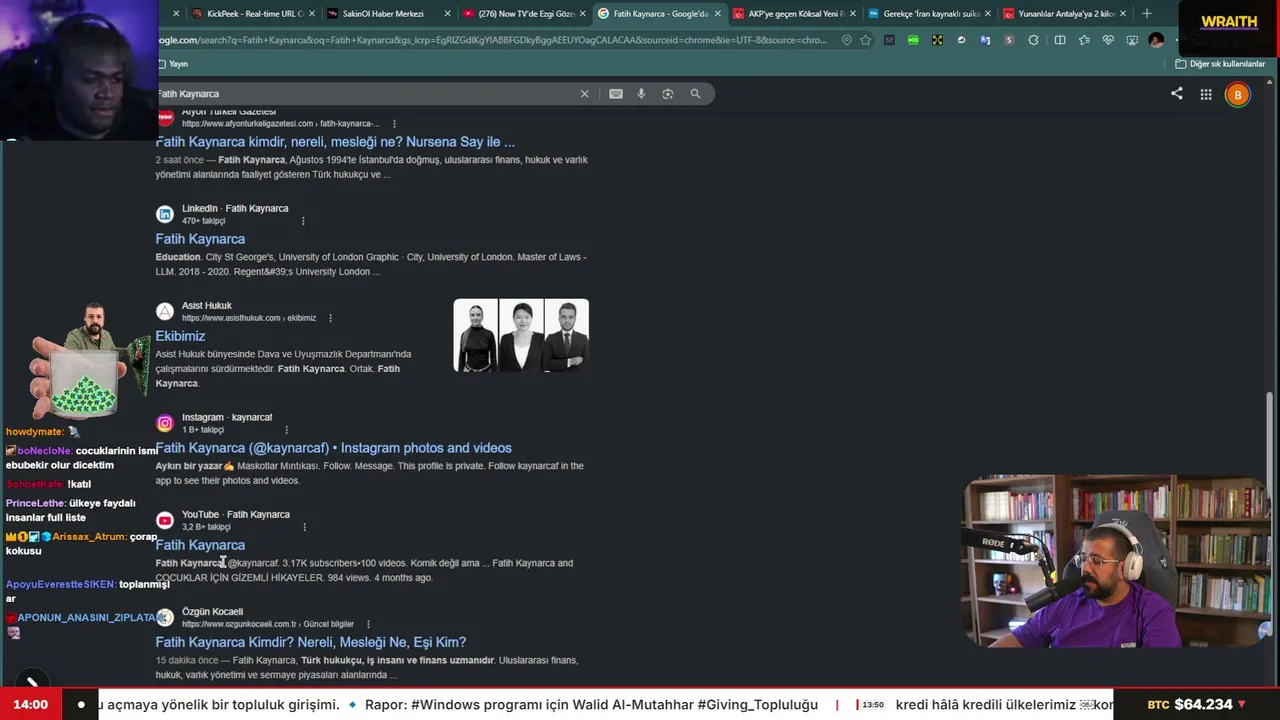This screenshot has width=1280, height=720.
Task: Open Google Lens image search
Action: click(x=668, y=94)
